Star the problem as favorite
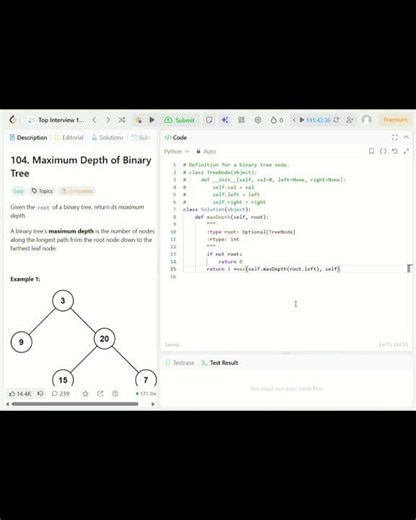The width and height of the screenshot is (416, 520). coord(85,394)
